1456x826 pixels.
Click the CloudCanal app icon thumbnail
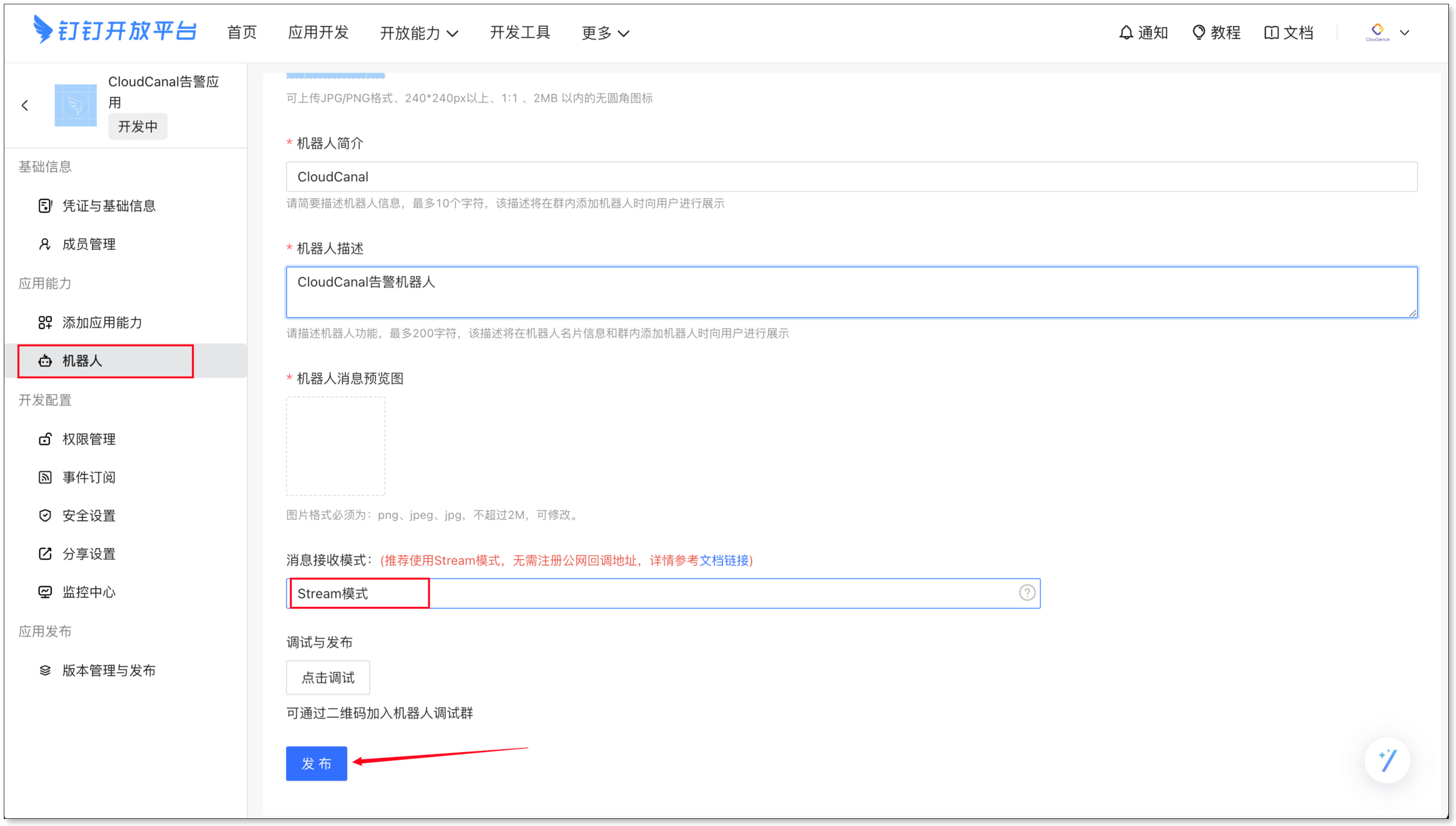pyautogui.click(x=76, y=105)
